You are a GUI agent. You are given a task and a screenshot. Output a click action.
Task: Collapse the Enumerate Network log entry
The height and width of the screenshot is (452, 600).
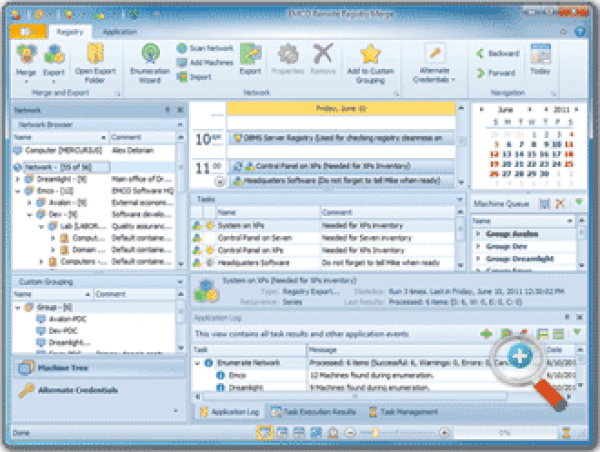(197, 363)
